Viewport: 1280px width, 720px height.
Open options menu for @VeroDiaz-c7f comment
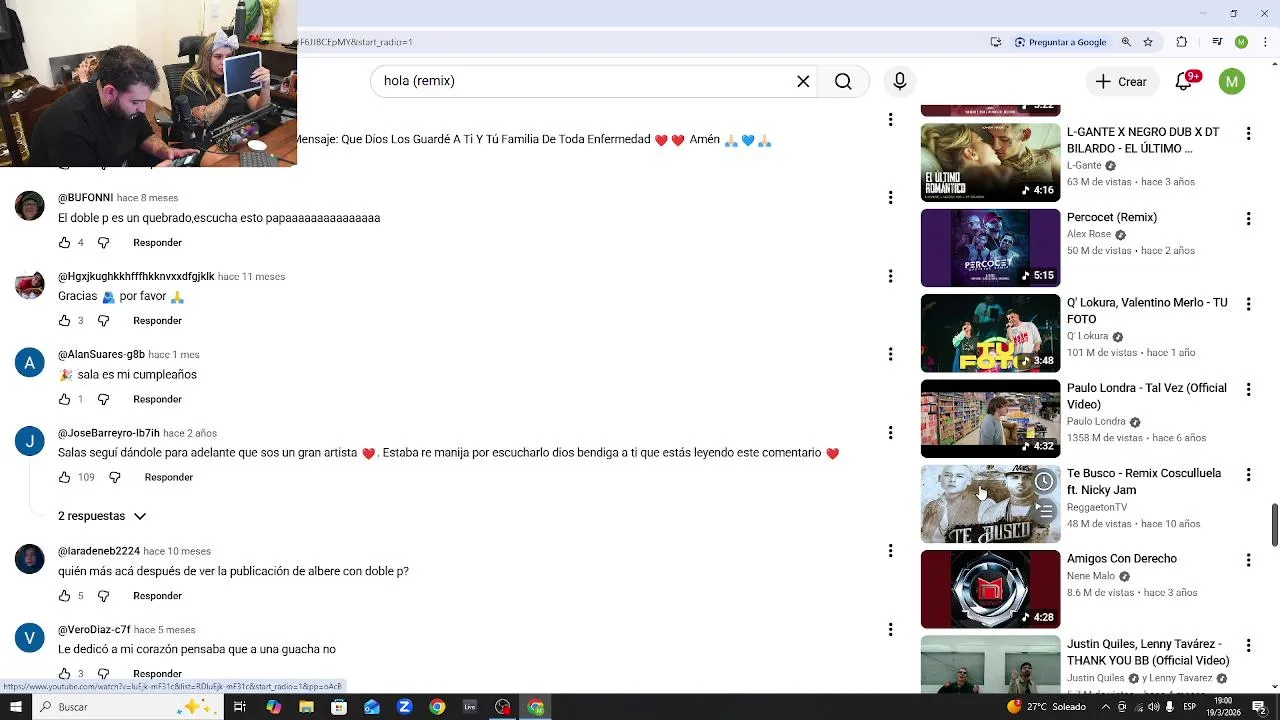[x=890, y=630]
